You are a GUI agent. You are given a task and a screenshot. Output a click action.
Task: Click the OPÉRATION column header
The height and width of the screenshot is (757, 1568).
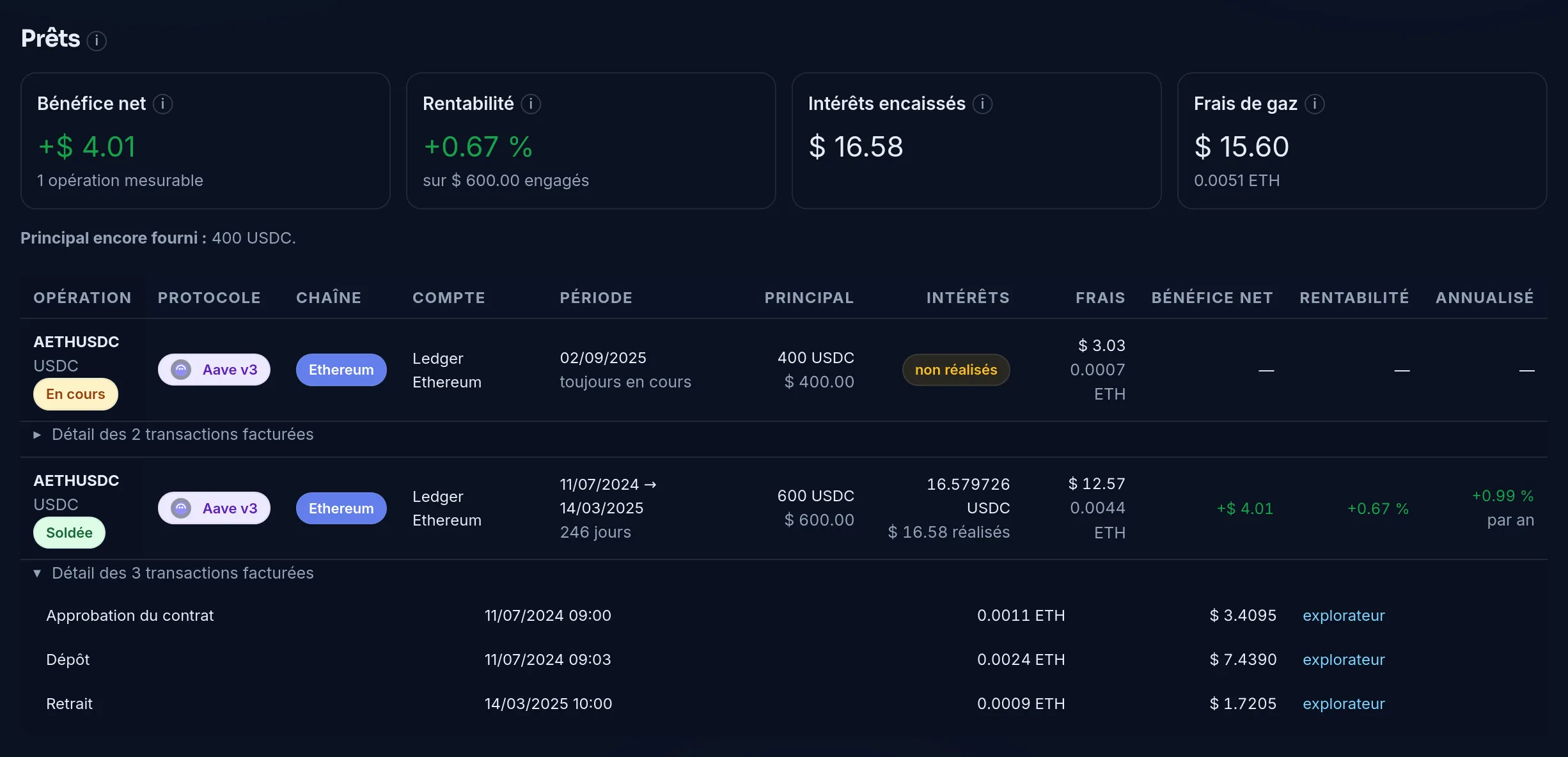82,298
